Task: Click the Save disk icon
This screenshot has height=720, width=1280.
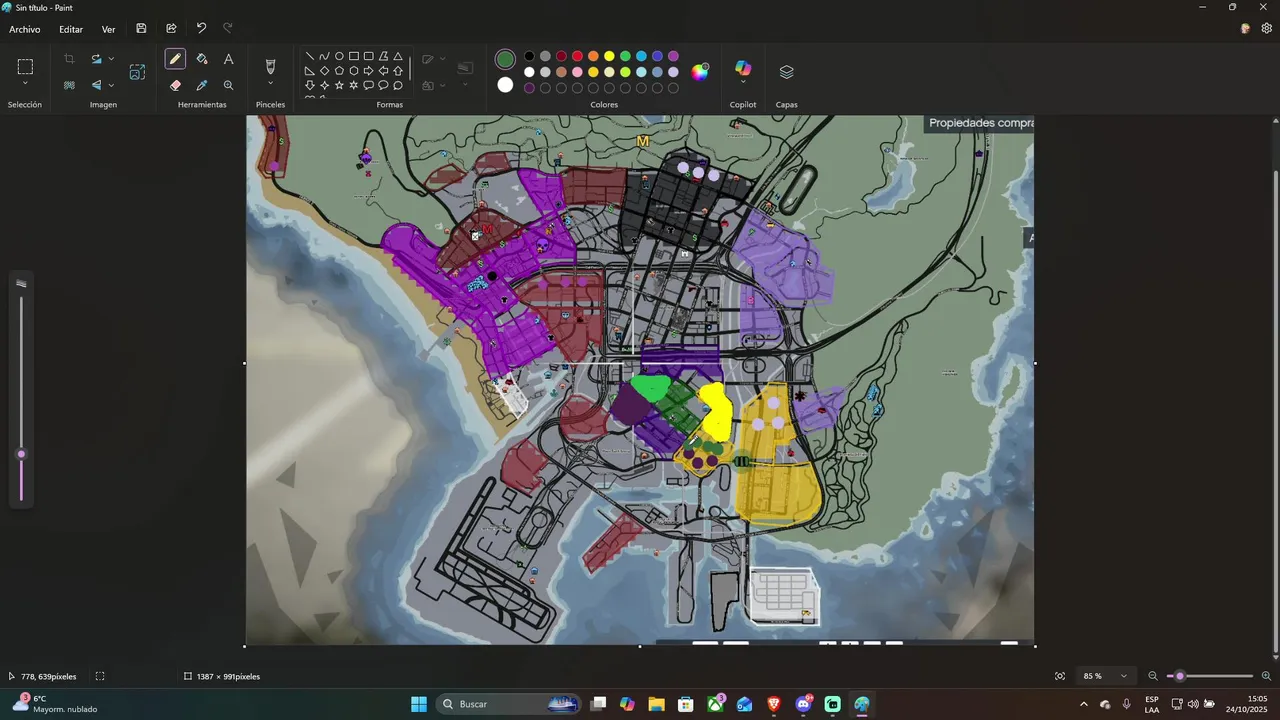Action: click(x=141, y=29)
